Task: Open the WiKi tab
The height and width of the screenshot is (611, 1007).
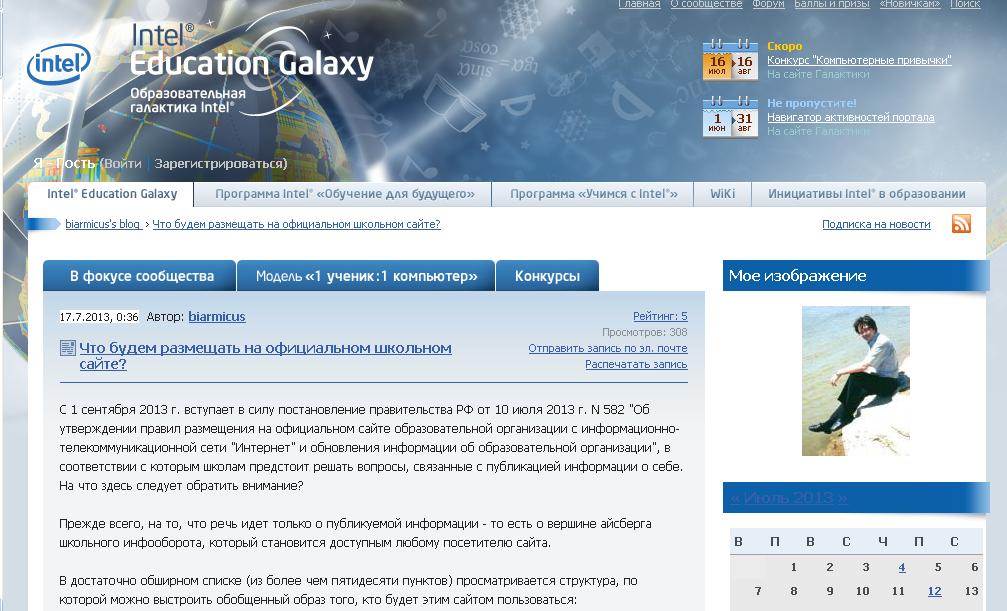Action: pos(722,194)
